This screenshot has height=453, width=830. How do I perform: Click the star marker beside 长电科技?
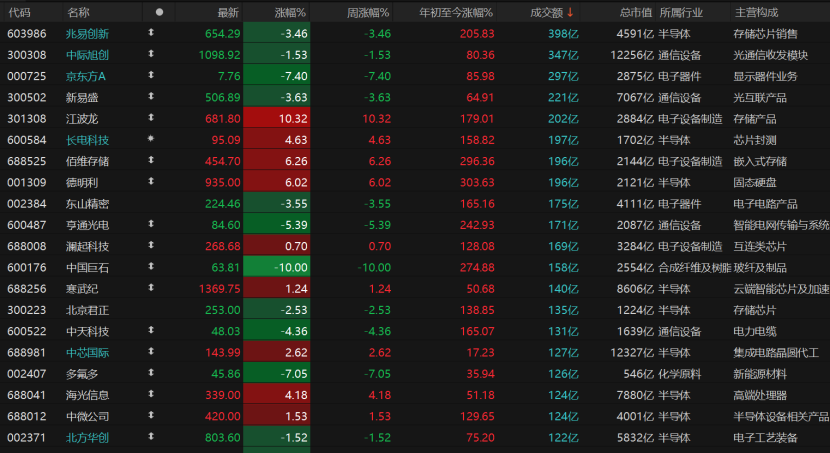(x=151, y=139)
